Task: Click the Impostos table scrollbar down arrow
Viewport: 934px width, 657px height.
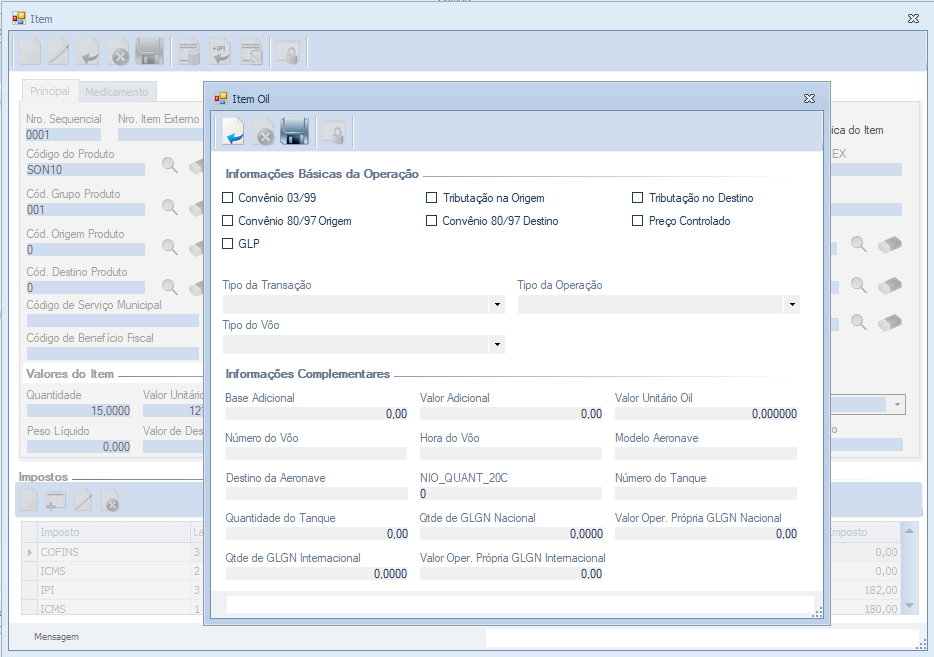Action: [909, 606]
